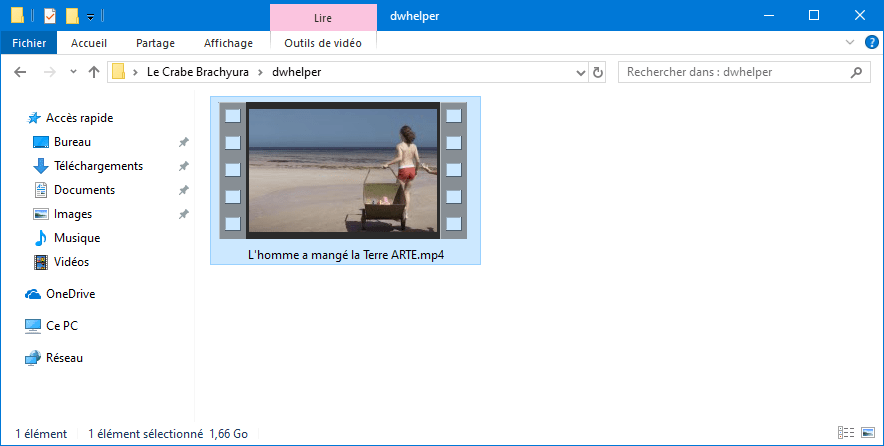
Task: Refresh the dwhelper folder view
Action: 598,72
